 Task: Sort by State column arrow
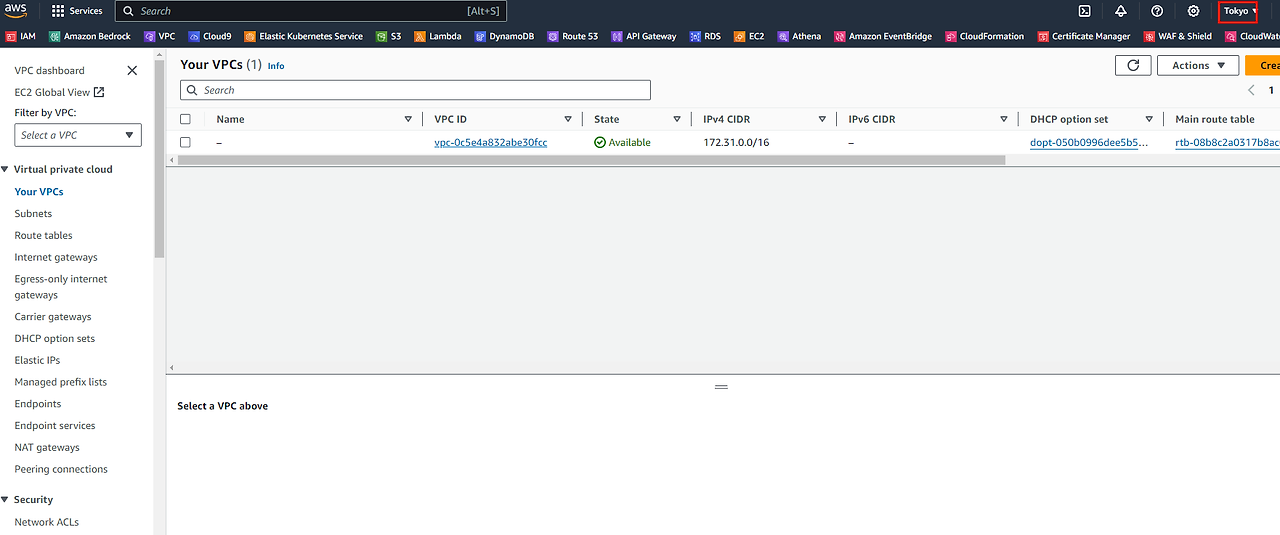[676, 119]
